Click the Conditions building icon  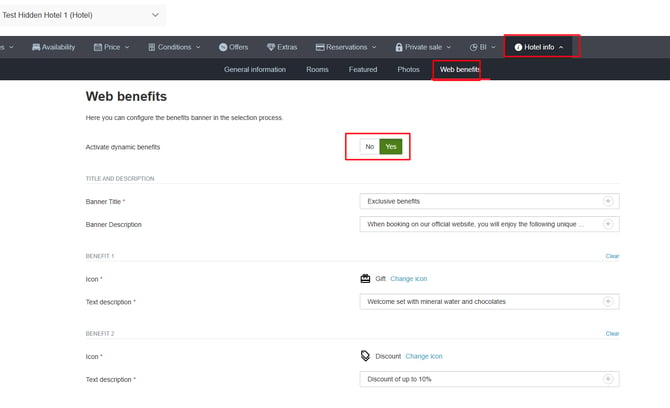152,47
